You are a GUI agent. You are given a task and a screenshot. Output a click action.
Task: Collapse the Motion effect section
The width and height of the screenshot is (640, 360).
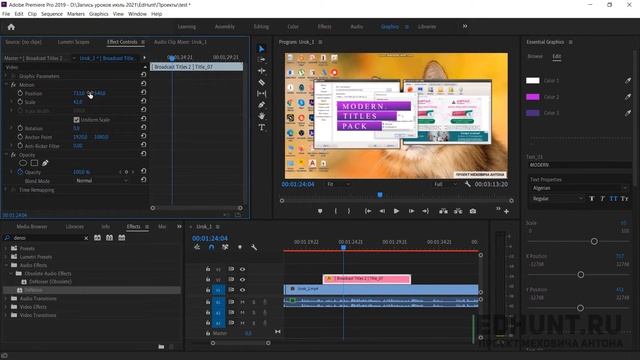[6, 85]
